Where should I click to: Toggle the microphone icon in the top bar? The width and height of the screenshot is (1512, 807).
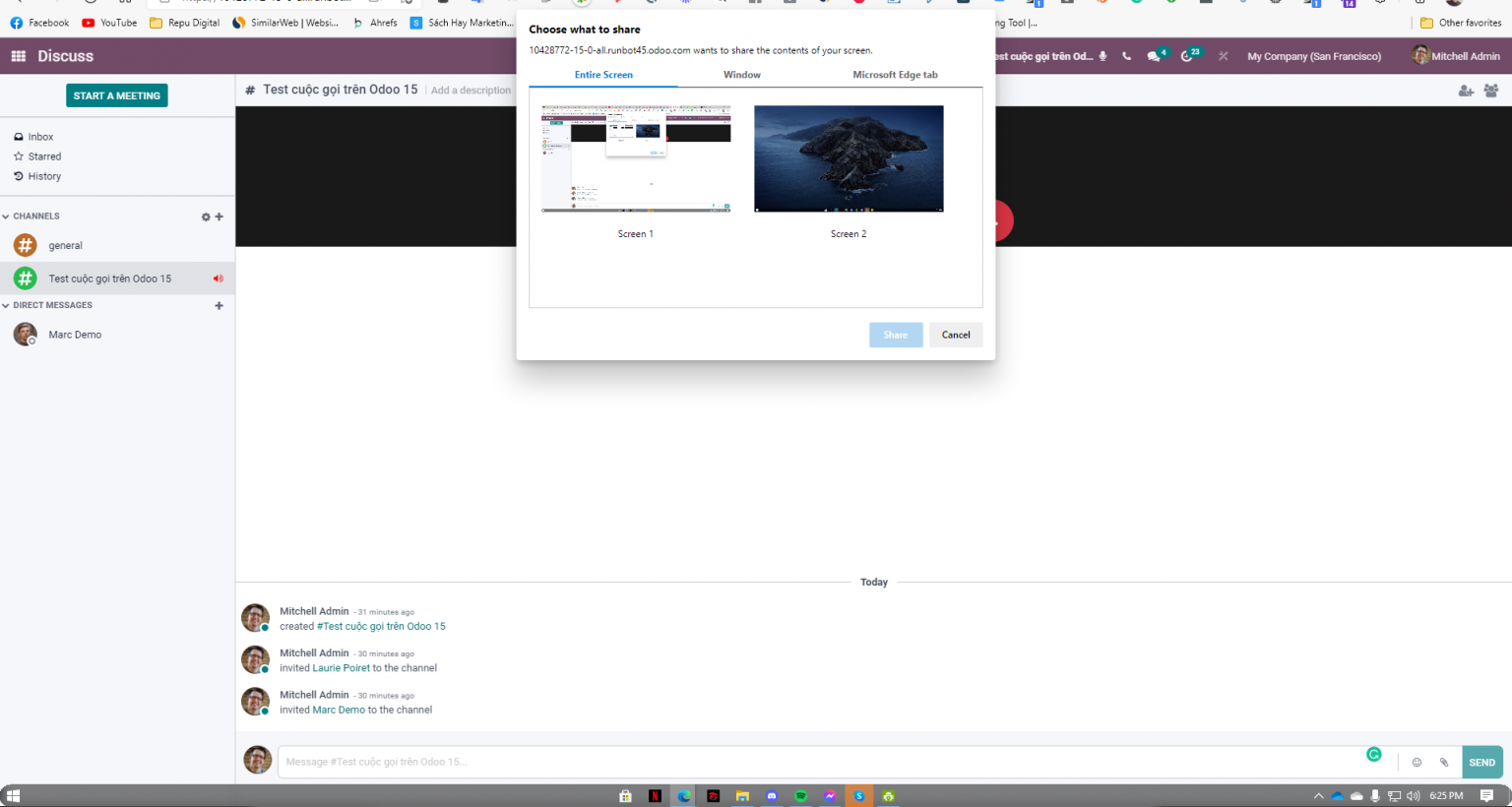pos(1102,56)
